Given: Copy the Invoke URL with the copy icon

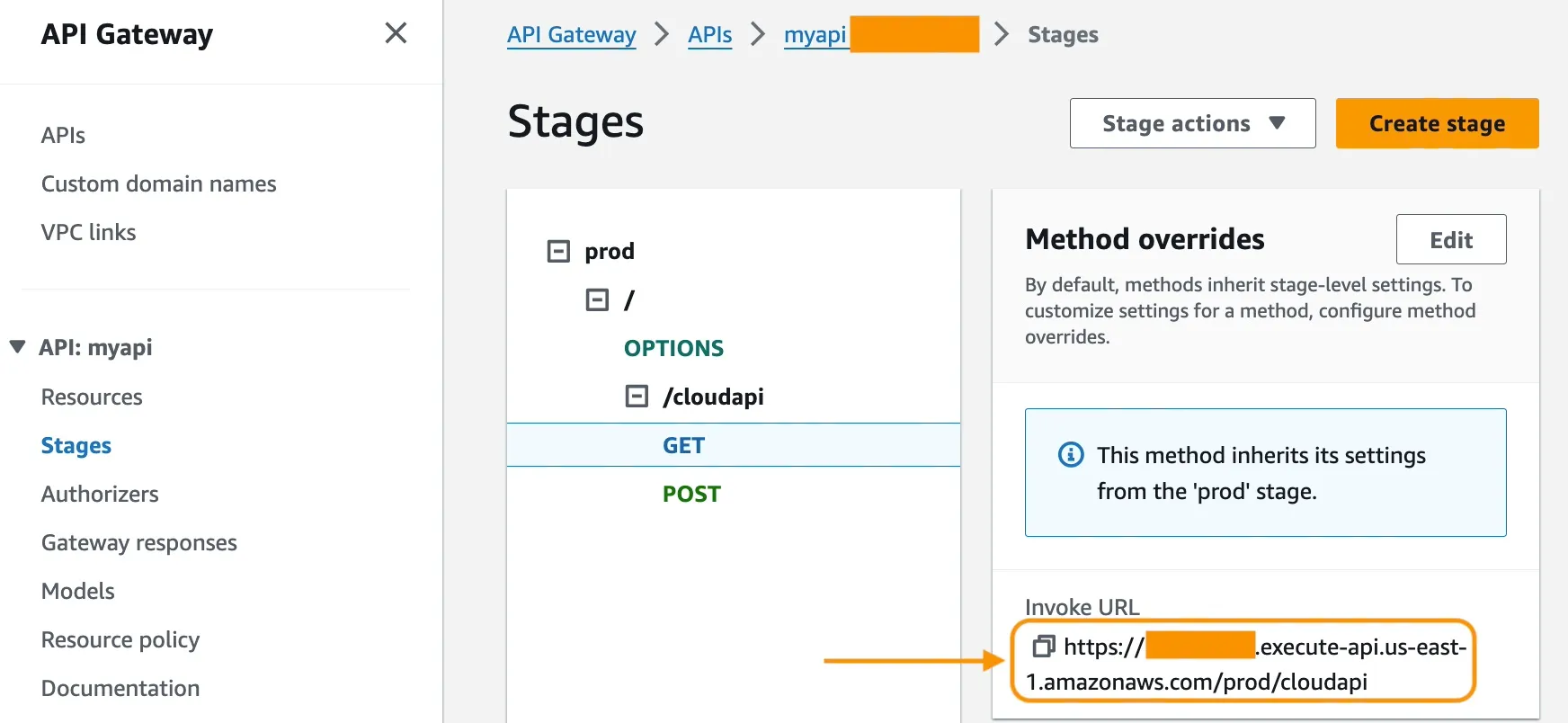Looking at the screenshot, I should [1043, 646].
